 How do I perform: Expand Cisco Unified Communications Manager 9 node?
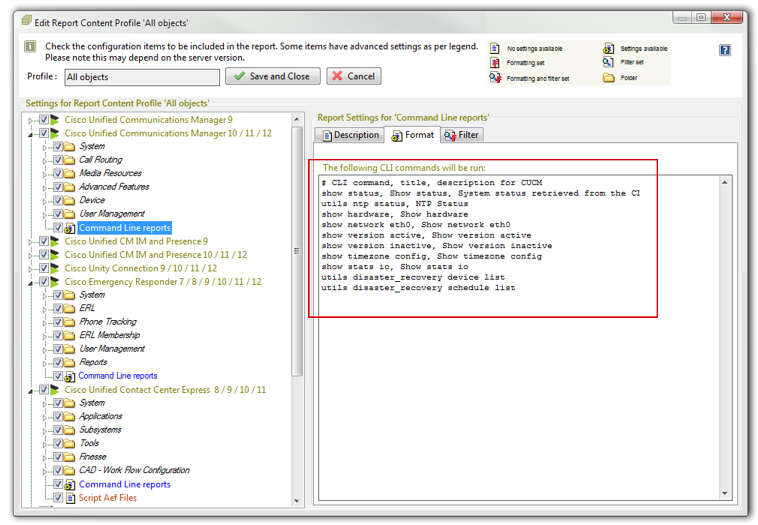(30, 120)
